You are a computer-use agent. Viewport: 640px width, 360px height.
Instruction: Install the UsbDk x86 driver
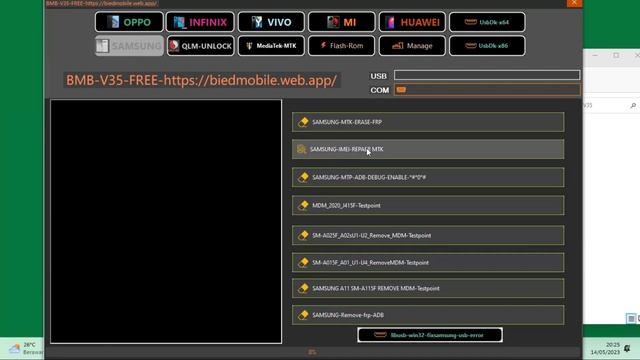487,46
